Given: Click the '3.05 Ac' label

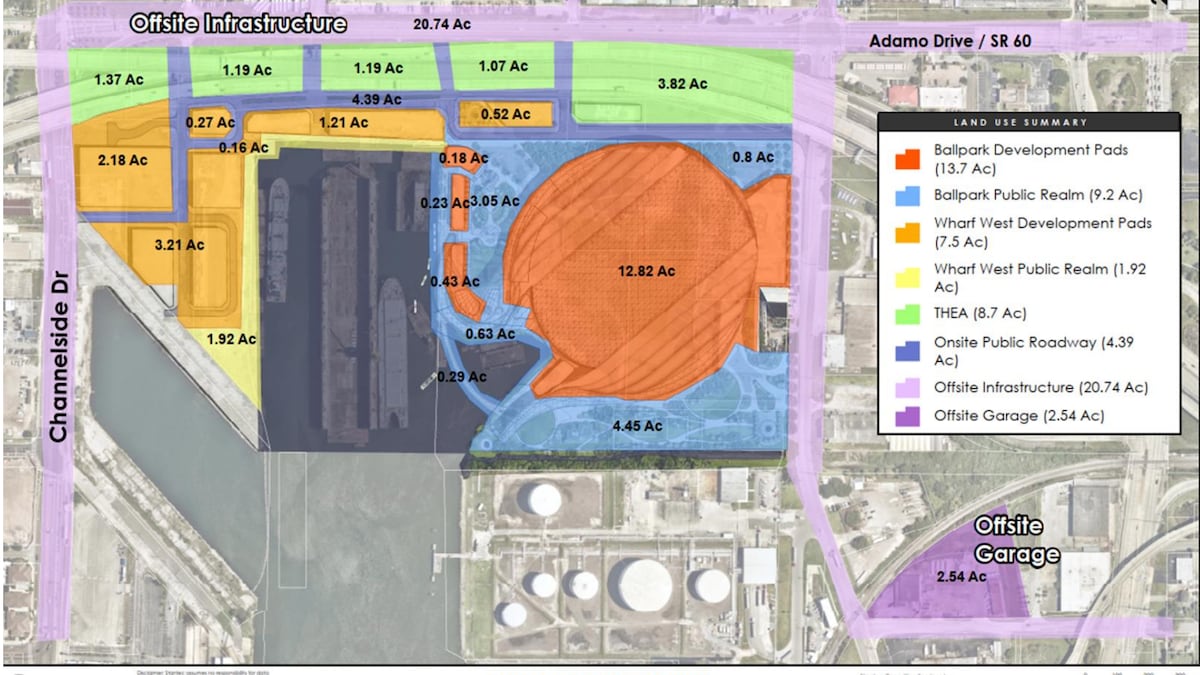Looking at the screenshot, I should [495, 202].
